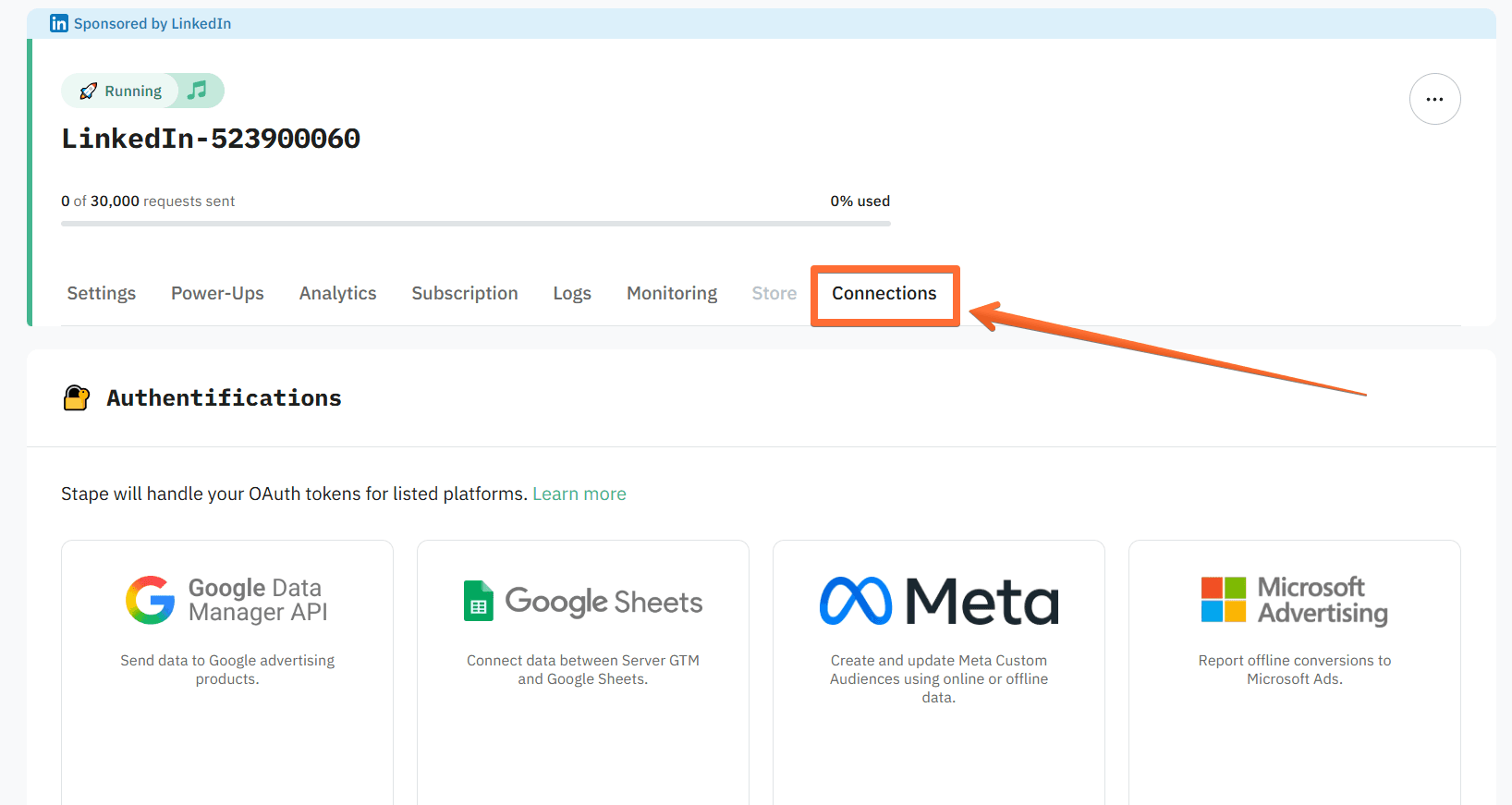This screenshot has width=1512, height=805.
Task: Click the LinkedIn-523900060 container title
Action: [x=211, y=139]
